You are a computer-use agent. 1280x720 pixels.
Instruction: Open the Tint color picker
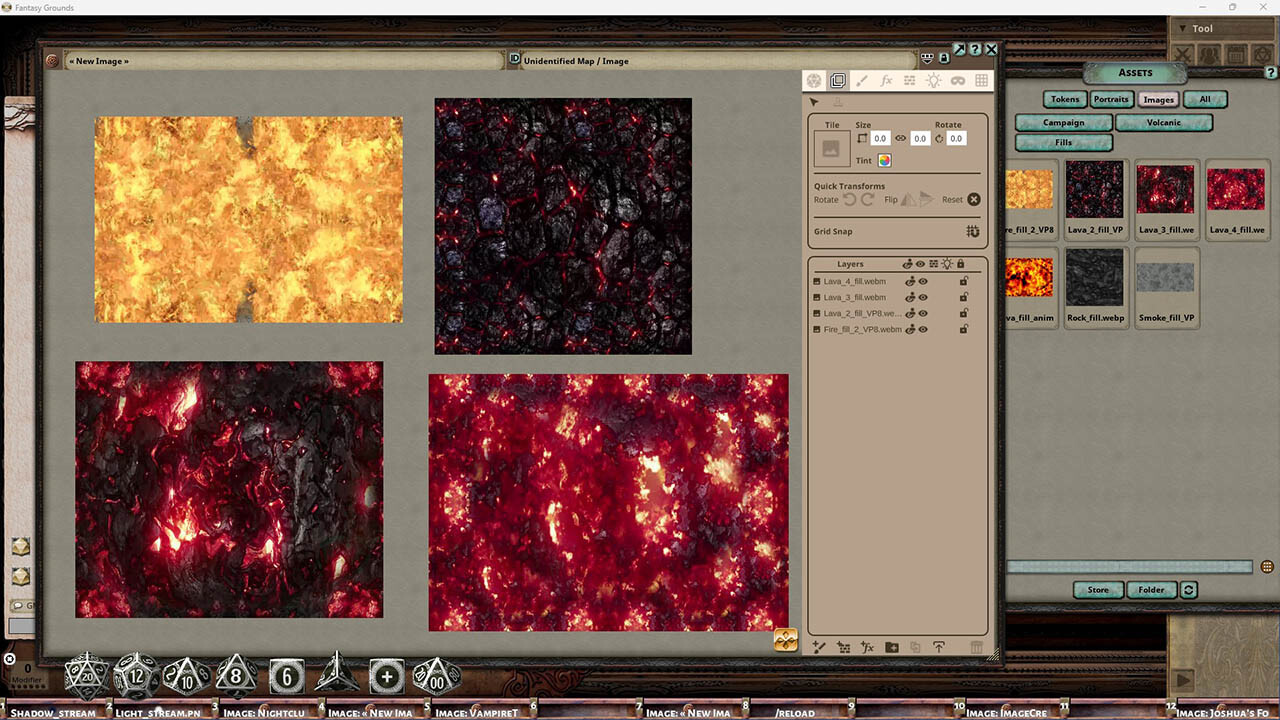[884, 161]
